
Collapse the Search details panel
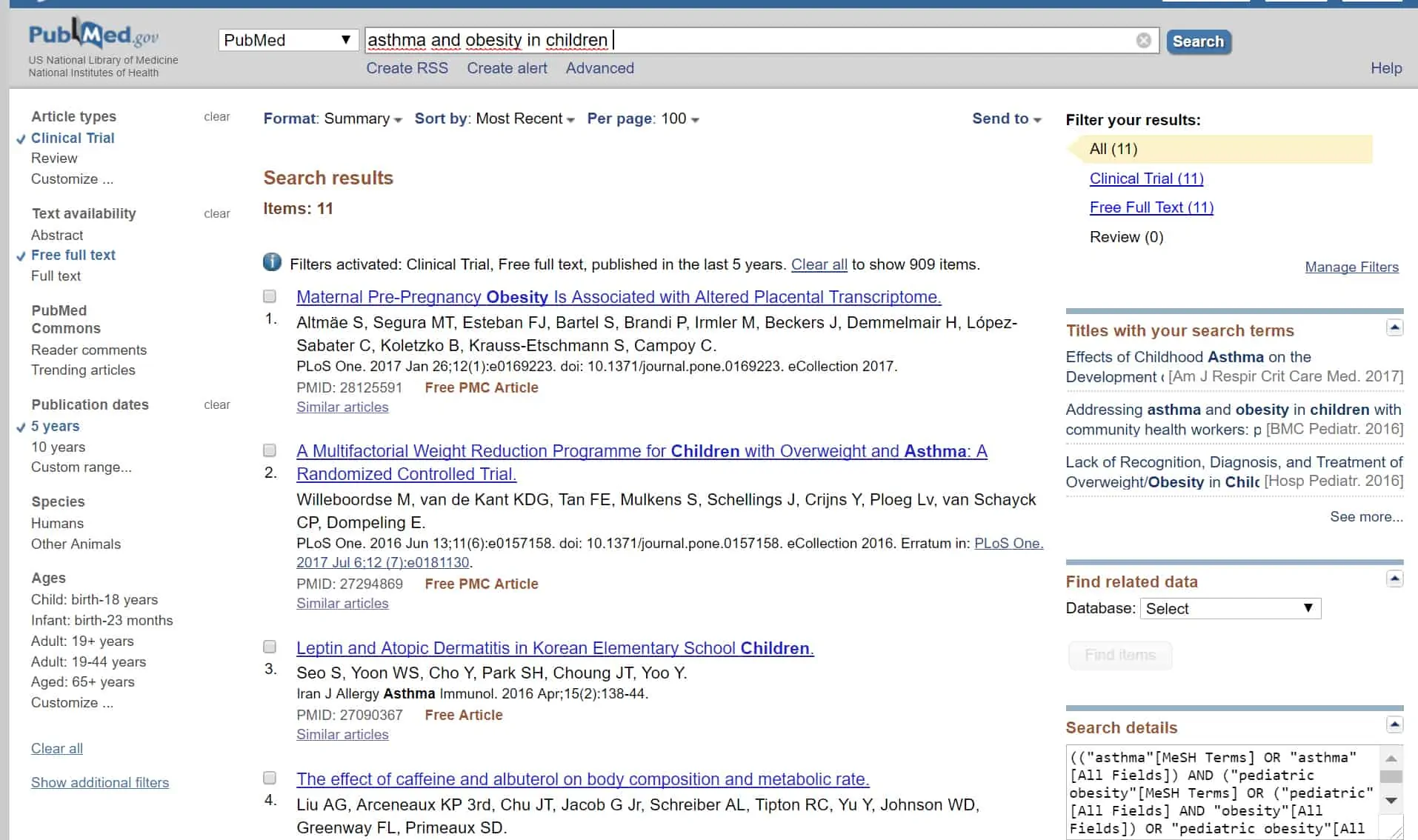coord(1394,724)
